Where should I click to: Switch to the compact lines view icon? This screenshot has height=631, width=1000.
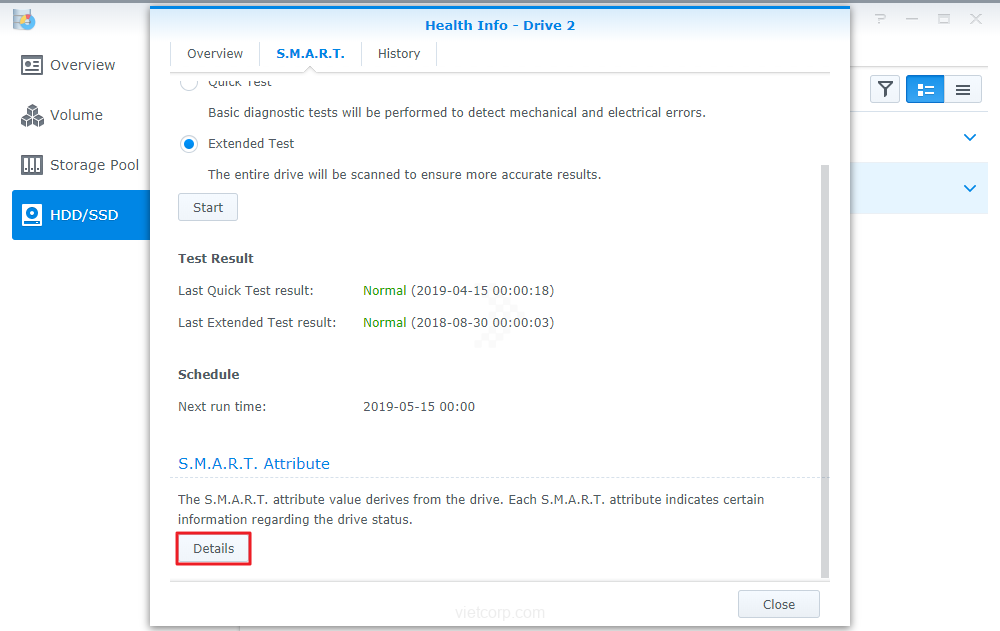click(962, 90)
